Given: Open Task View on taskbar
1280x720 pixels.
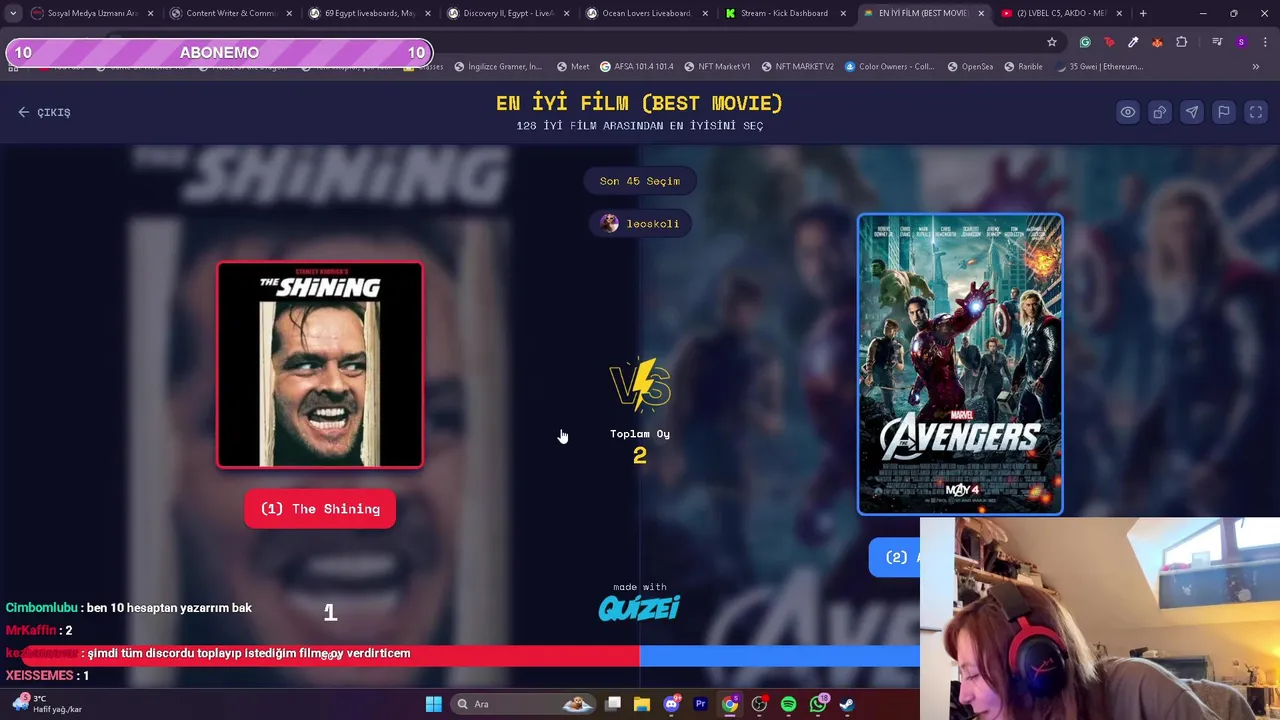Looking at the screenshot, I should click(613, 704).
